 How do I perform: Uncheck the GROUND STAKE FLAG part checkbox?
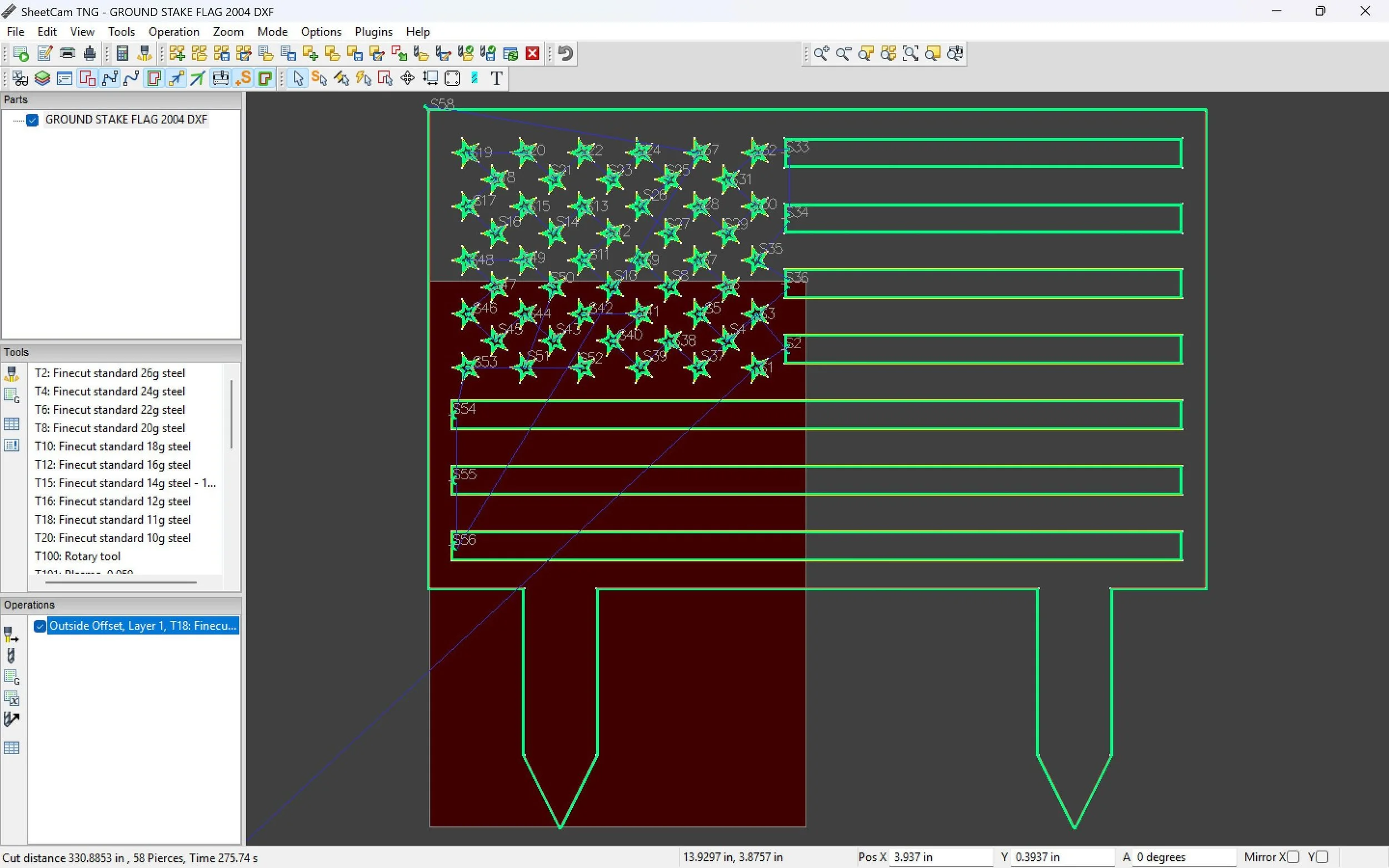pyautogui.click(x=33, y=120)
